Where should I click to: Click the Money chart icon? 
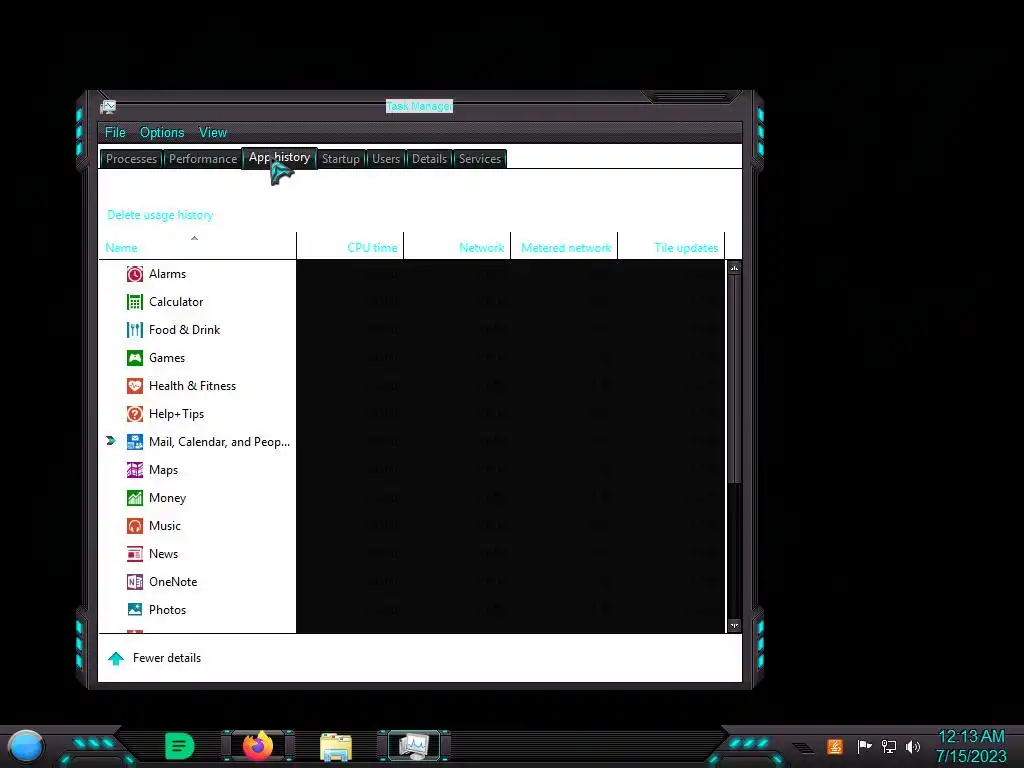tap(135, 498)
